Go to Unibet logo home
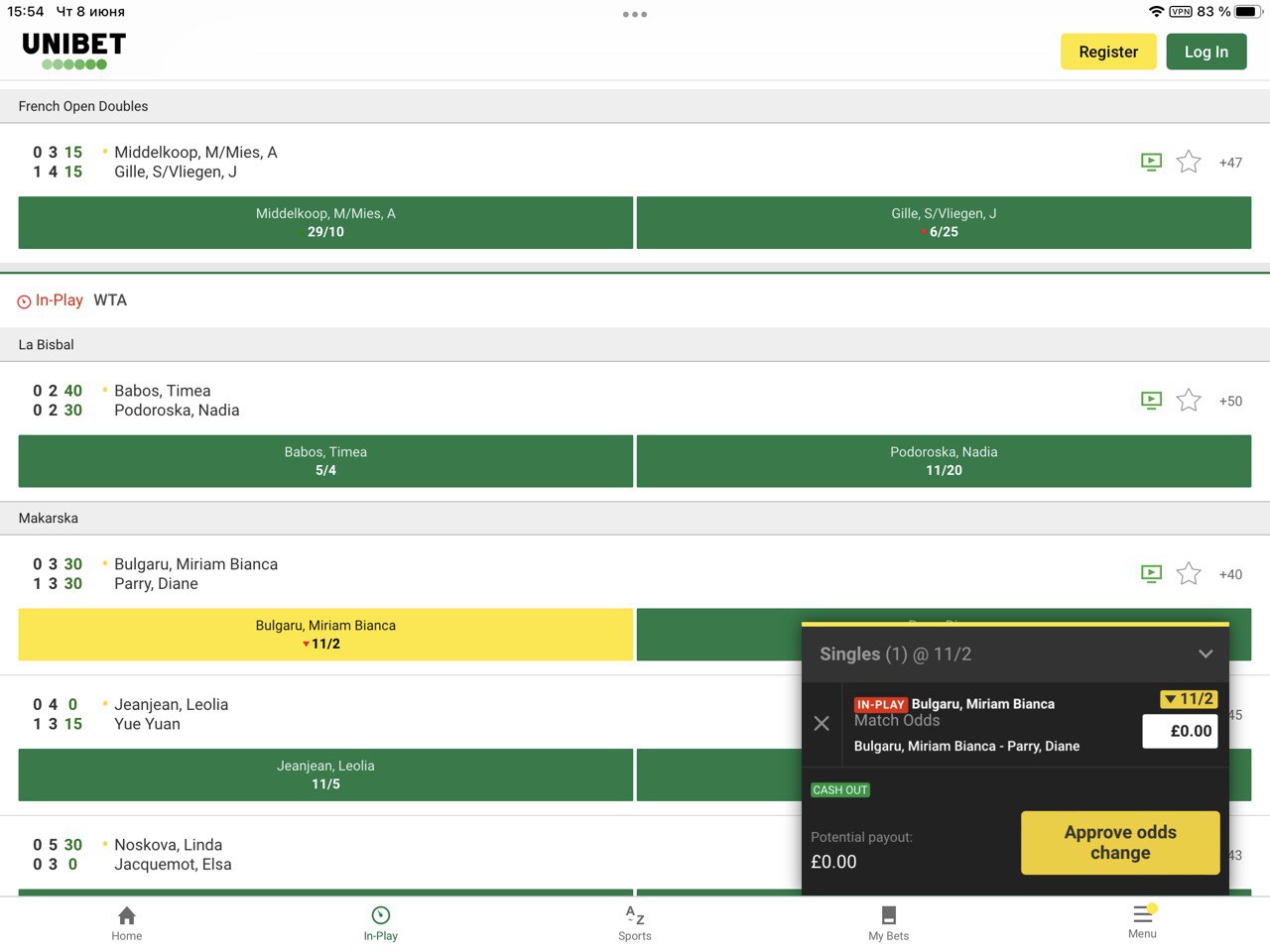 pos(74,51)
